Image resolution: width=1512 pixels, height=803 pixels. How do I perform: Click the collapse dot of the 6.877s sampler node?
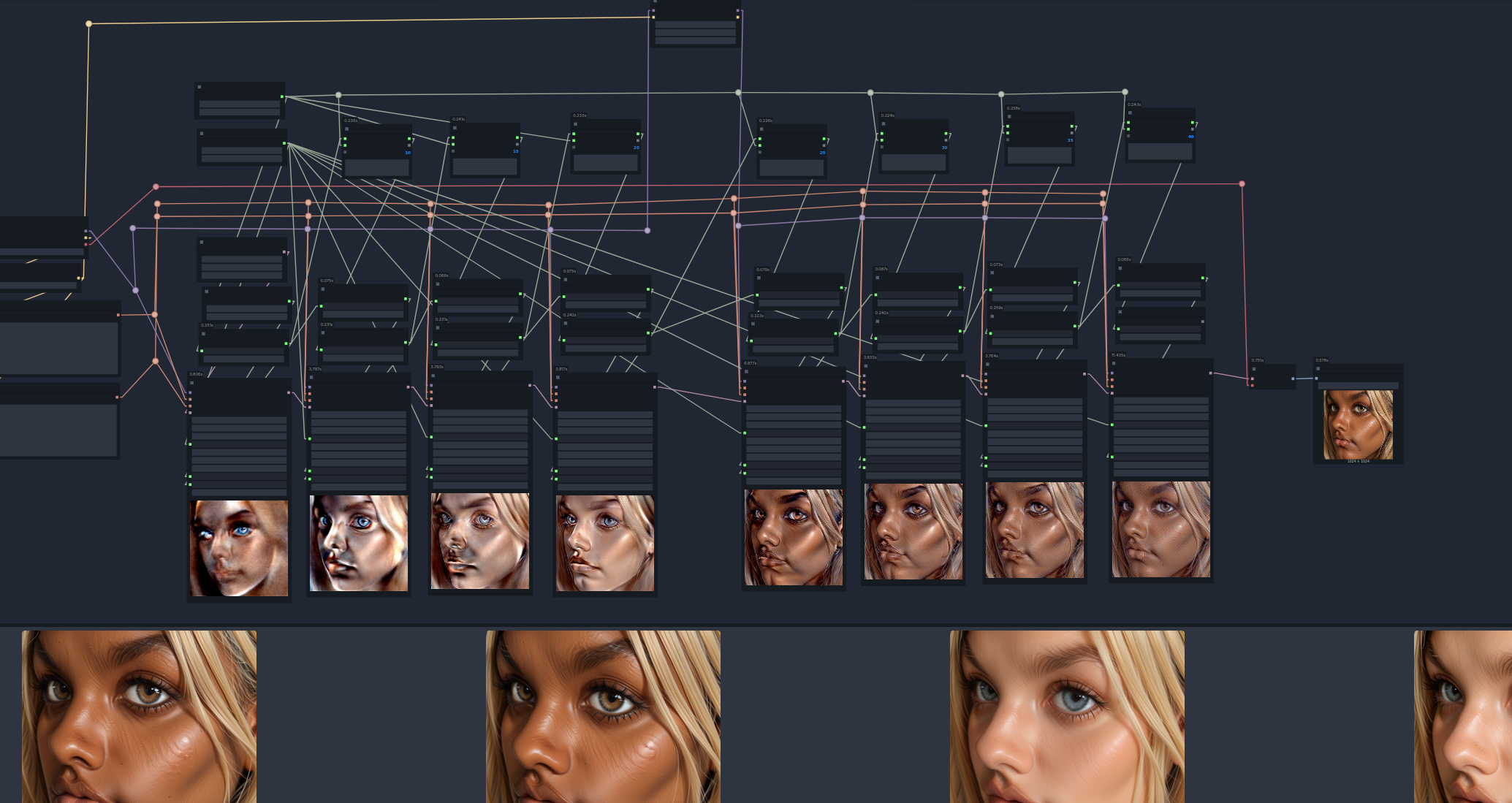[746, 371]
